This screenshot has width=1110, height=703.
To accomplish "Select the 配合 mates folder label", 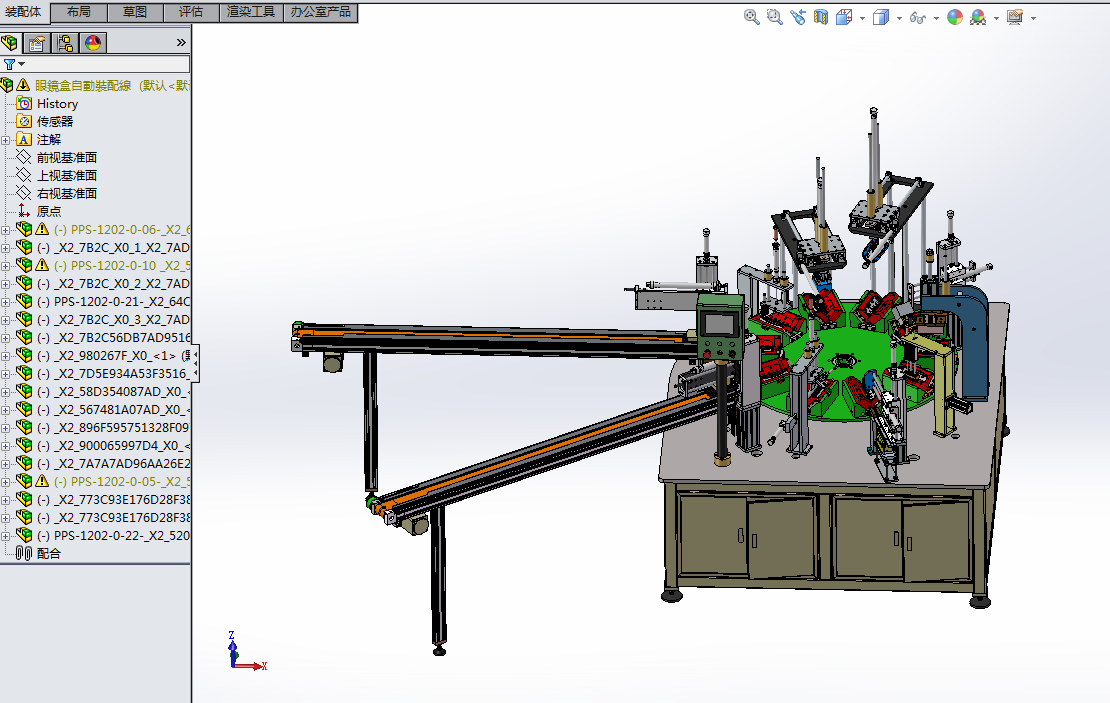I will 49,553.
